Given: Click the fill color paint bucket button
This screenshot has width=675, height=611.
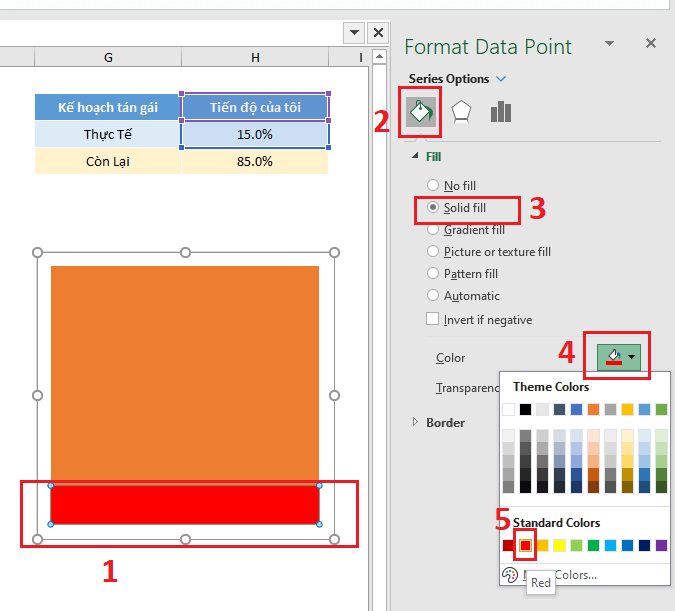Looking at the screenshot, I should click(x=613, y=357).
